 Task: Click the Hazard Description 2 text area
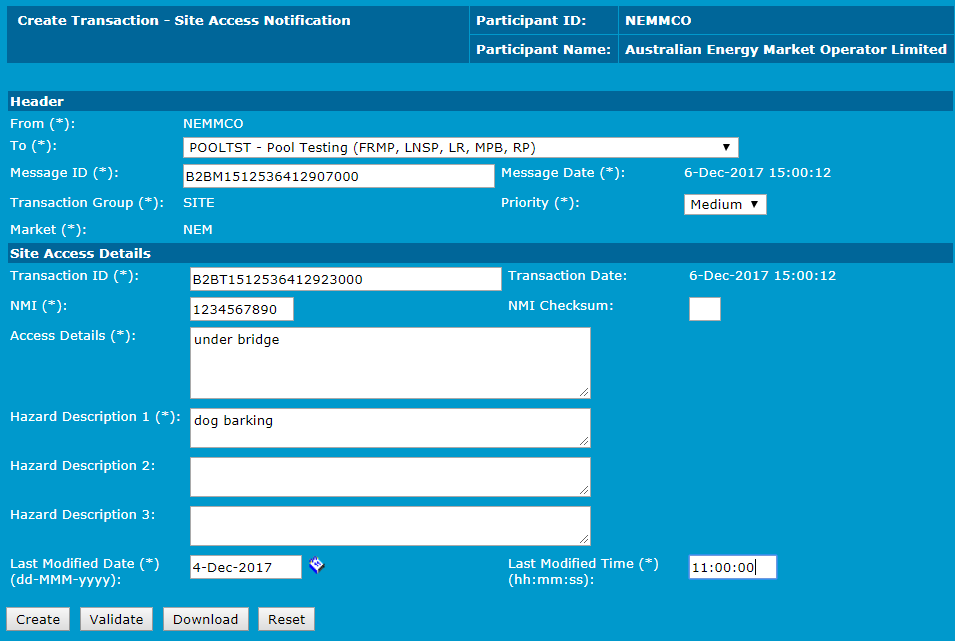(x=389, y=476)
